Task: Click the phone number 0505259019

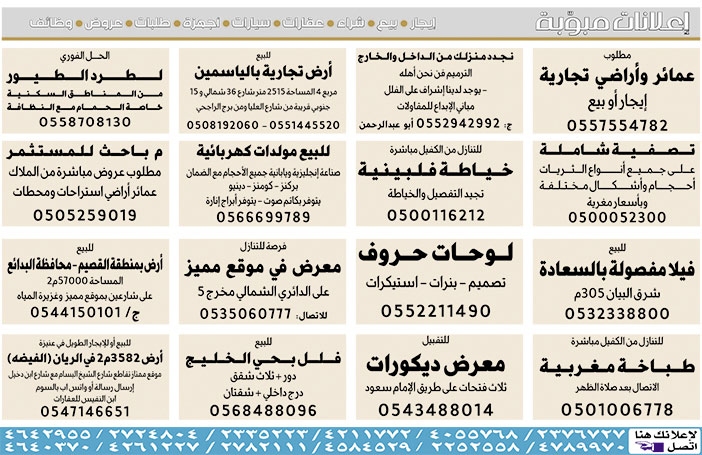Action: point(85,215)
